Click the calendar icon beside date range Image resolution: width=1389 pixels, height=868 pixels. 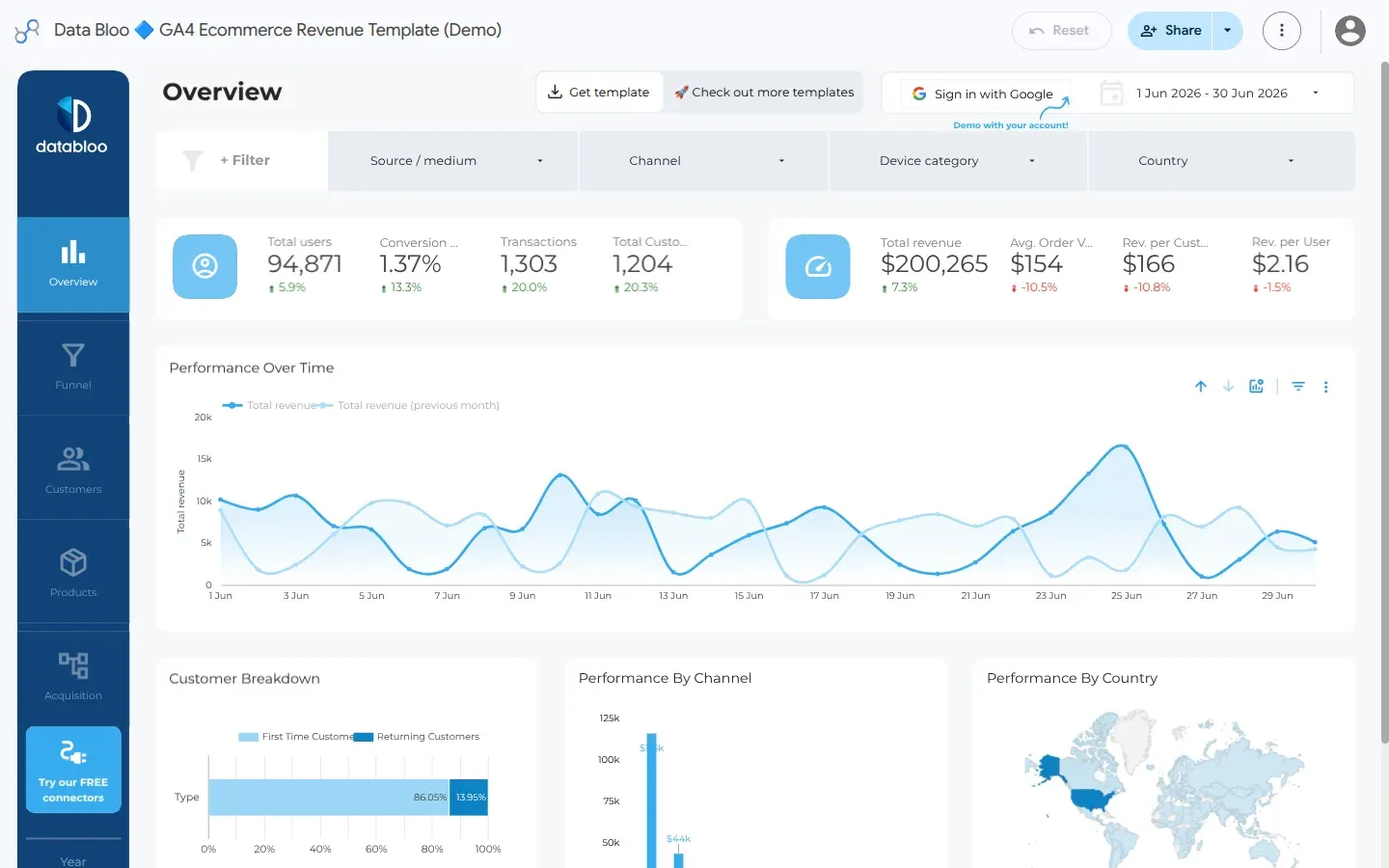(x=1112, y=94)
